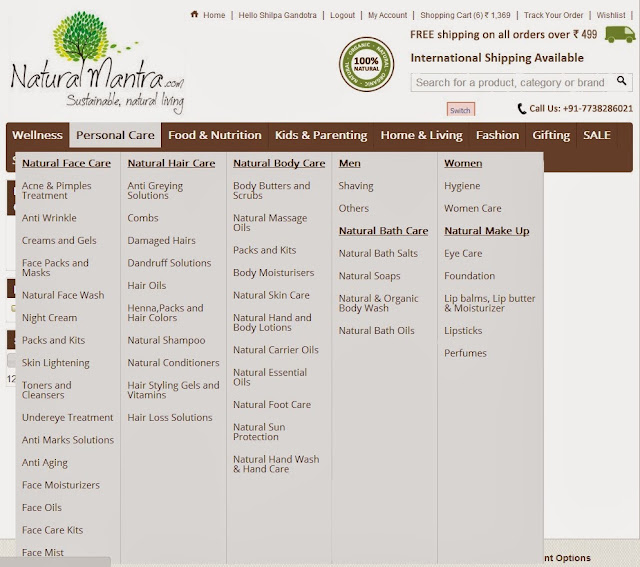Open the Home & Living menu
Screen dimensions: 640x567
pos(421,135)
